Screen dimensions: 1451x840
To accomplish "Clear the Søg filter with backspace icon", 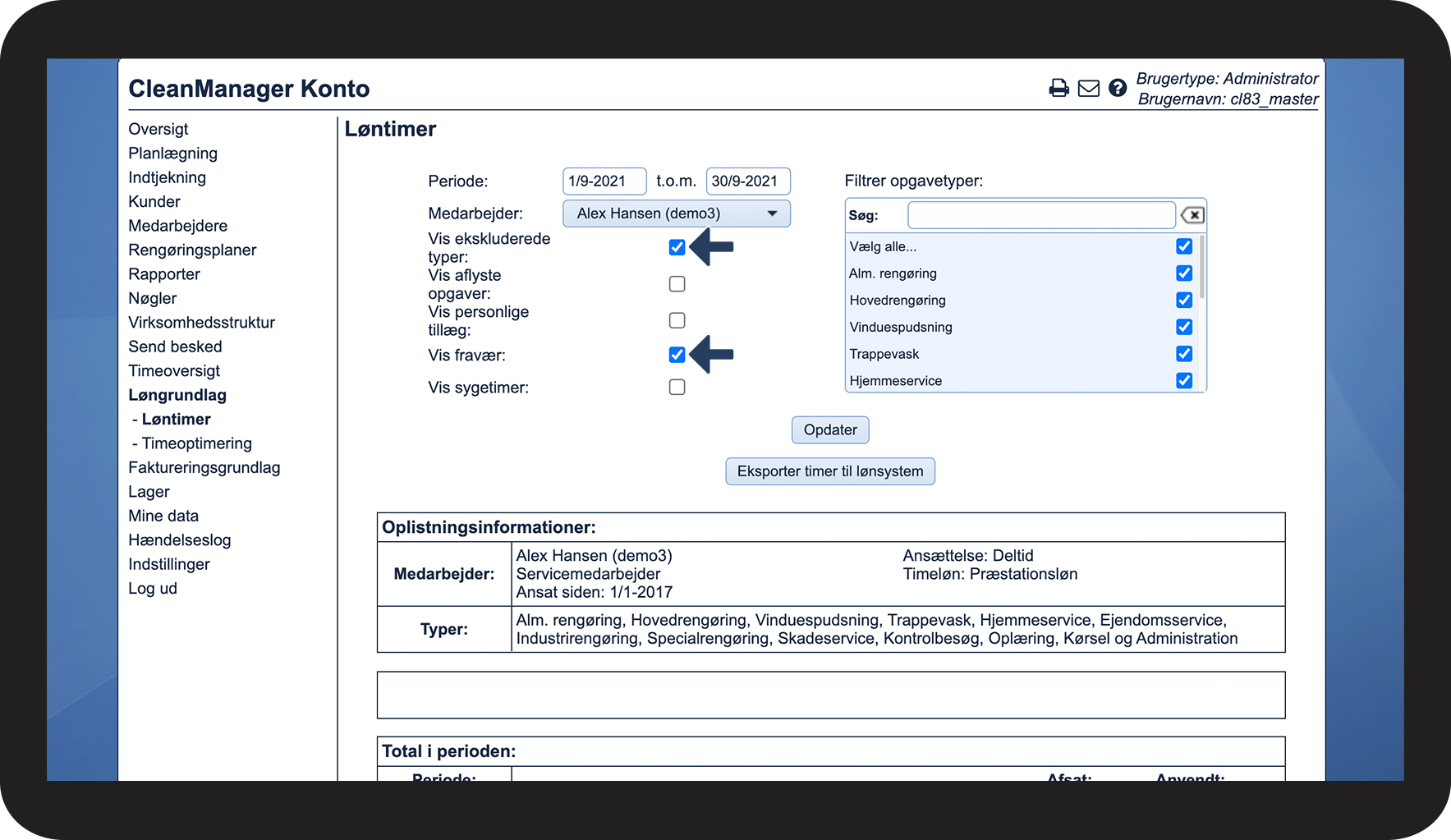I will [1192, 215].
